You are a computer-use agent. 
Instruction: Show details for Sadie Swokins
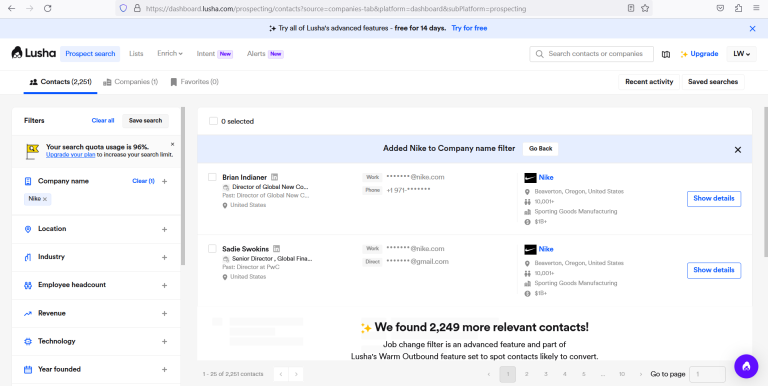(x=714, y=270)
